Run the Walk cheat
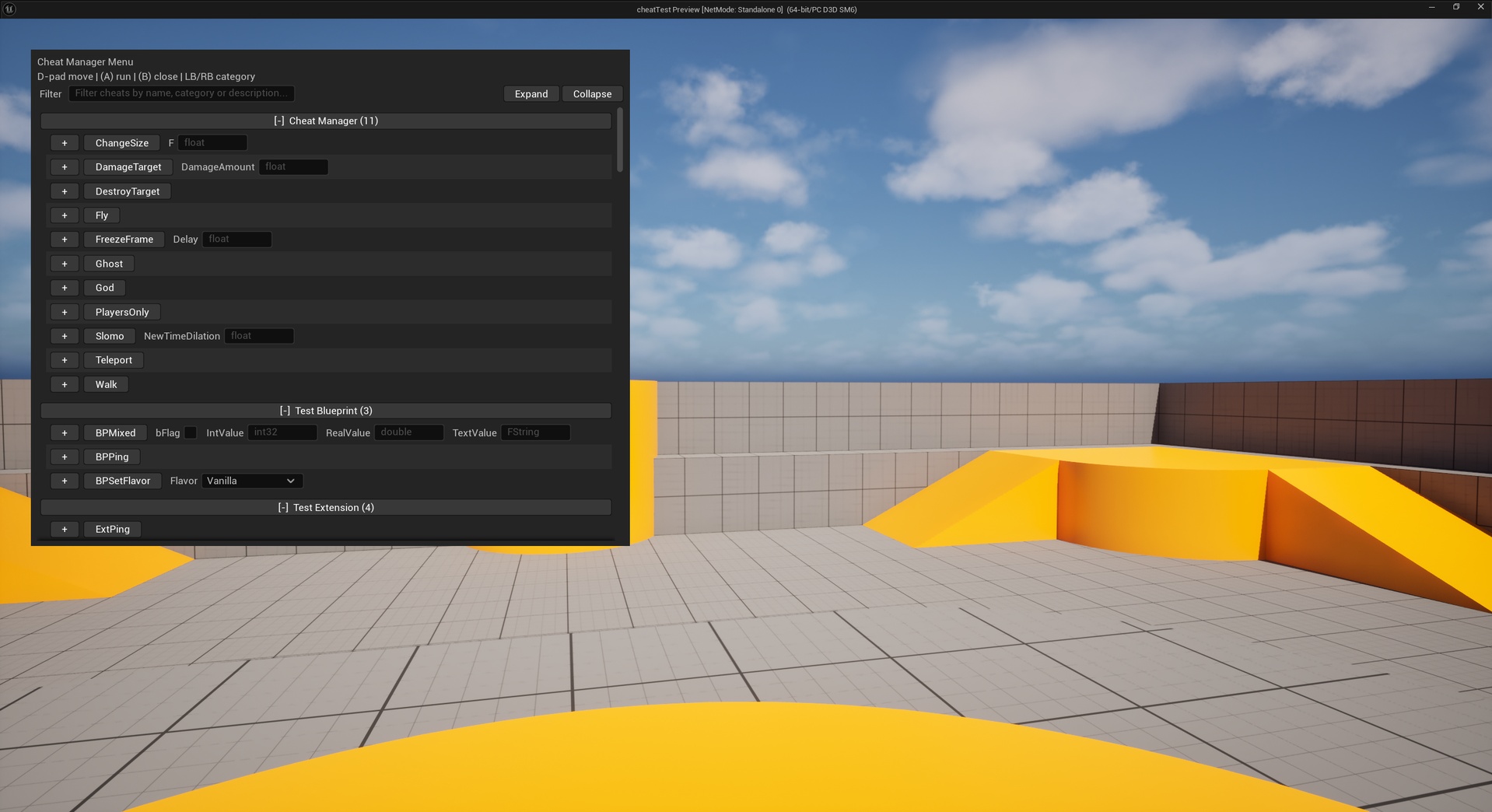Screen dimensions: 1492x812 (107, 384)
